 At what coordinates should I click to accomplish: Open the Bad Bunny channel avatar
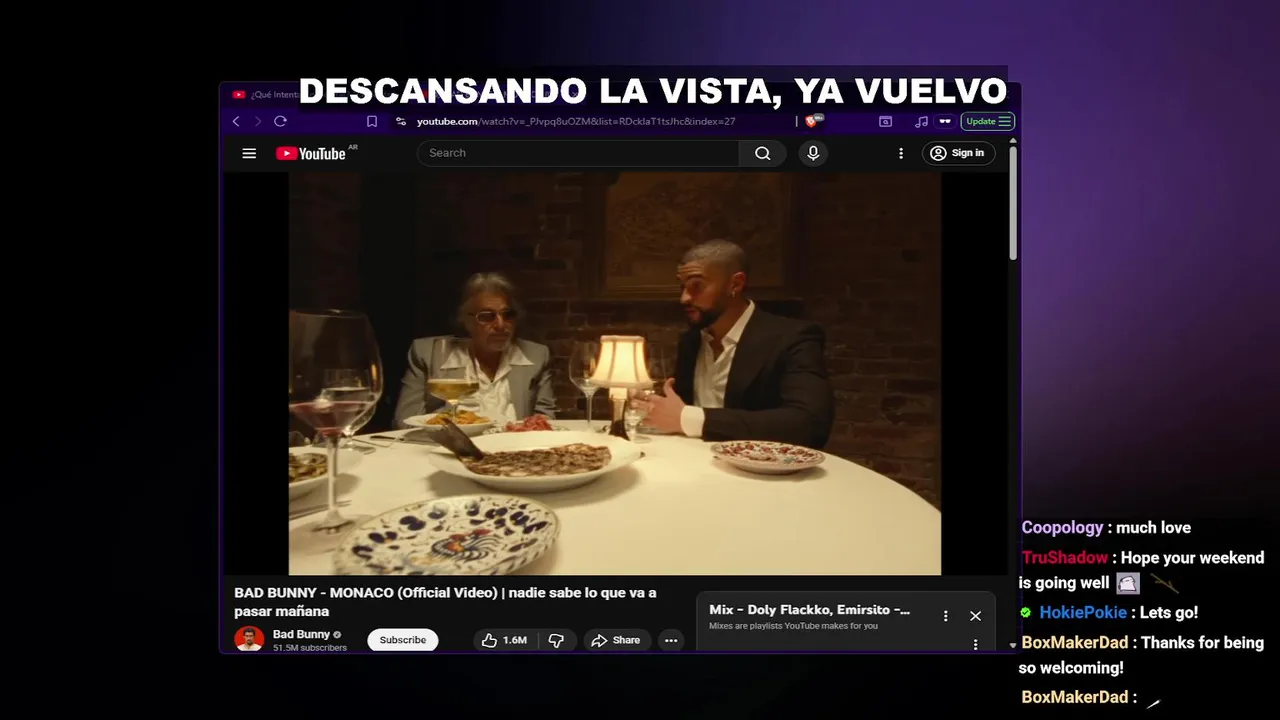(x=249, y=638)
